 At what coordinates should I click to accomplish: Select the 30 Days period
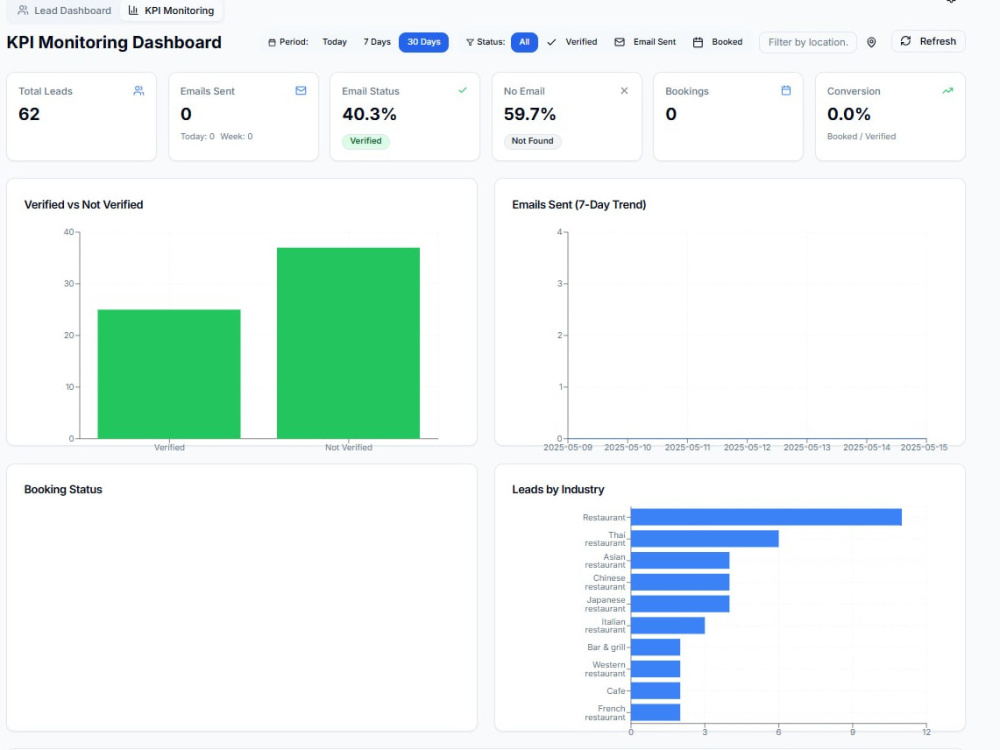point(423,42)
